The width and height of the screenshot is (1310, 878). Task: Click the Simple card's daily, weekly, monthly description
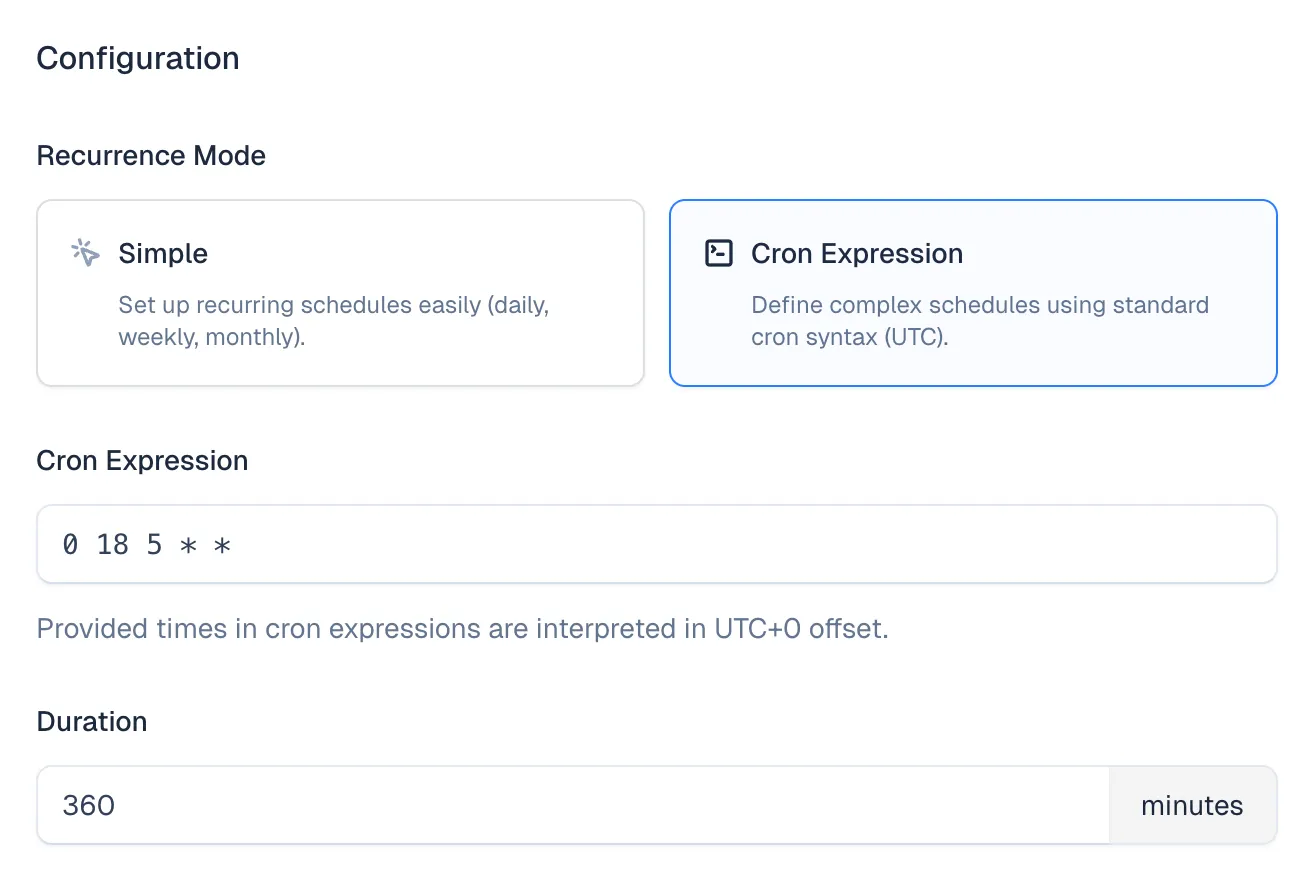pyautogui.click(x=333, y=321)
